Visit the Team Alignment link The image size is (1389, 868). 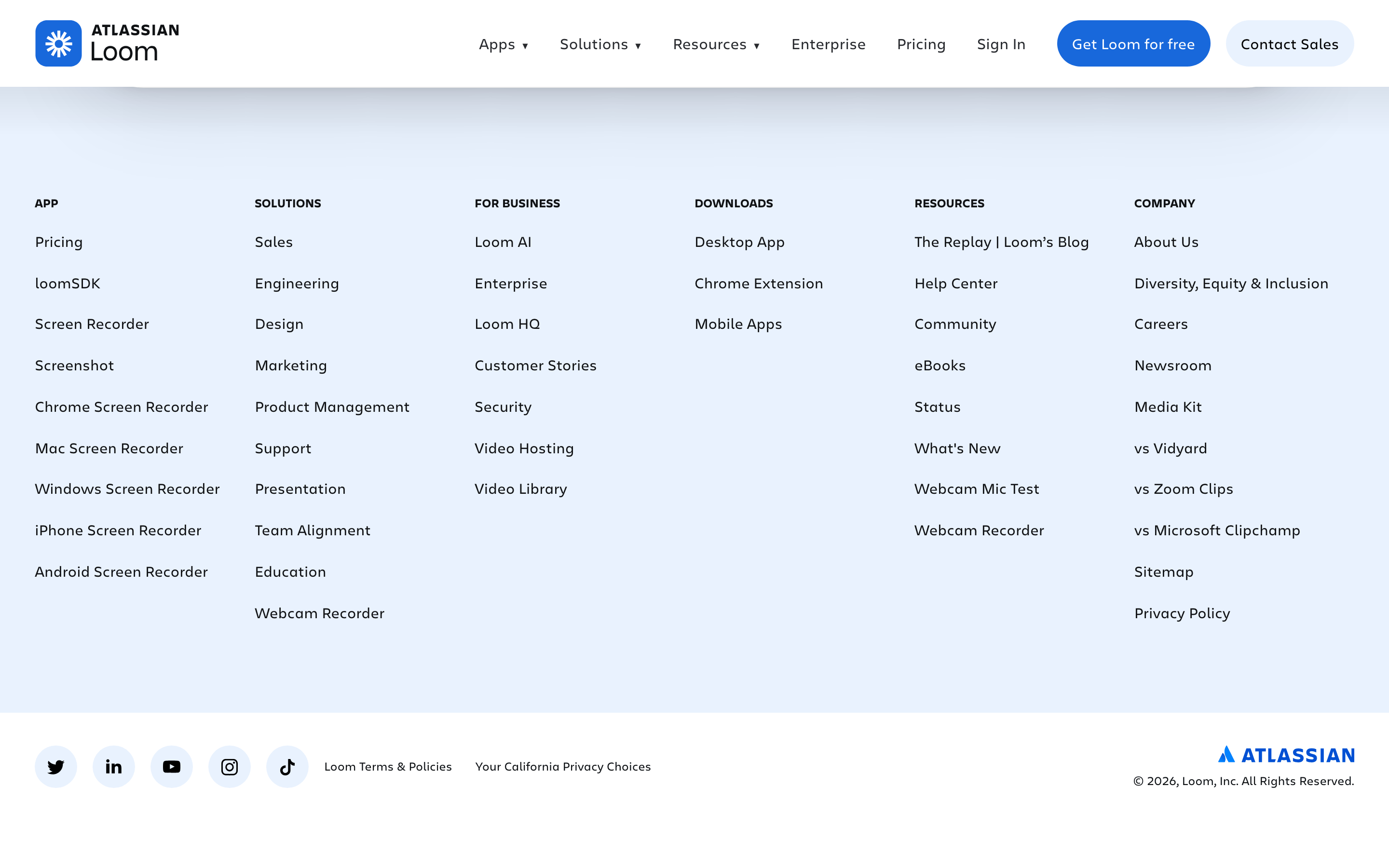coord(313,530)
